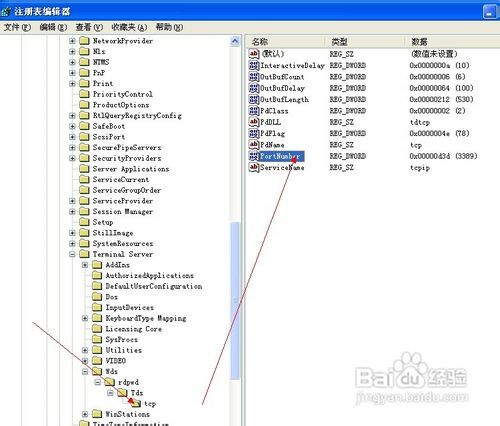Click the PdFlag DWORD icon
Image resolution: width=500 pixels, height=426 pixels.
coord(254,133)
